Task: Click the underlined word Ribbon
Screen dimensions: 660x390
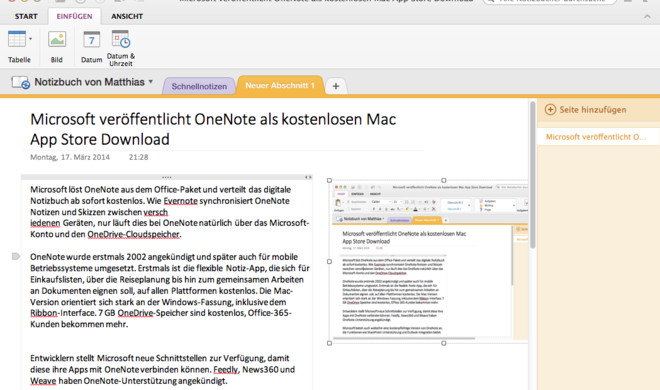Action: pyautogui.click(x=43, y=313)
